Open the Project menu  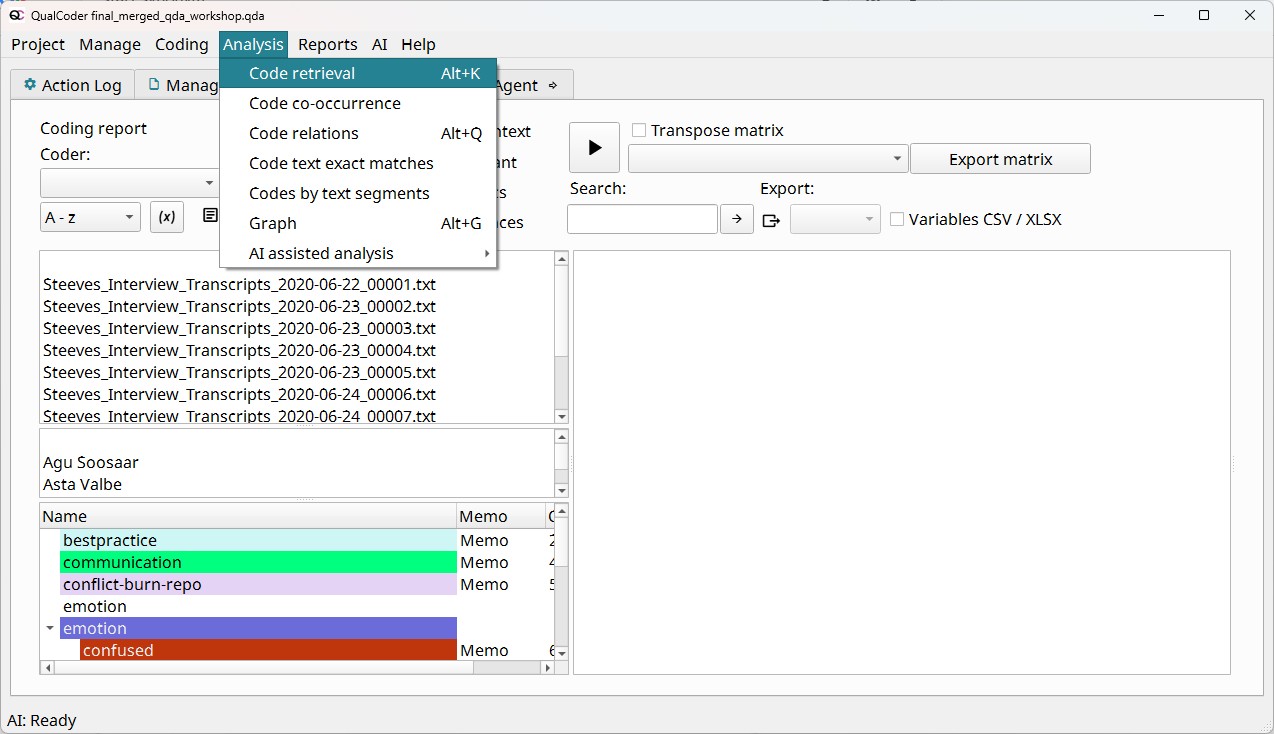tap(38, 44)
